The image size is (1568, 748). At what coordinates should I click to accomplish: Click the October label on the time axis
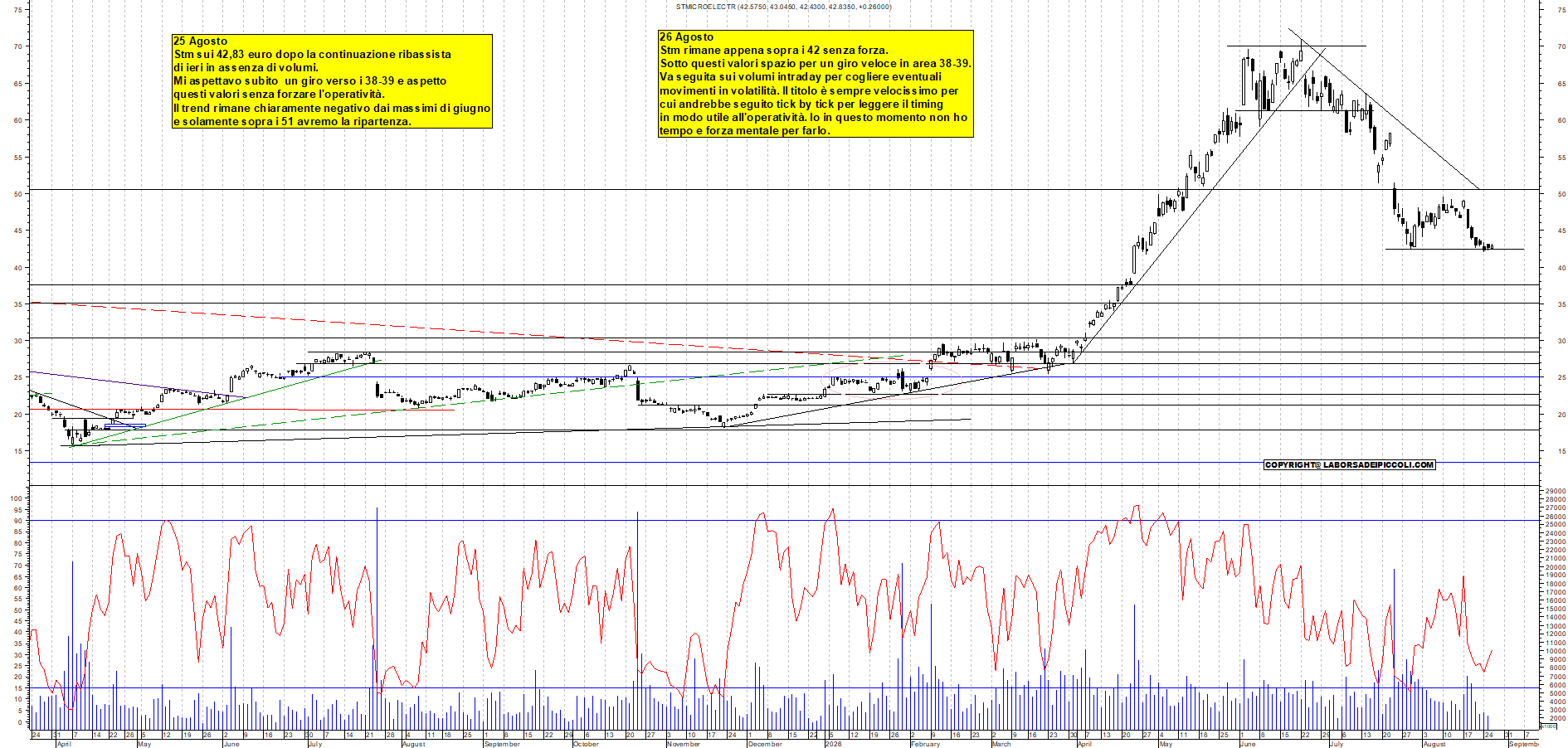click(586, 744)
